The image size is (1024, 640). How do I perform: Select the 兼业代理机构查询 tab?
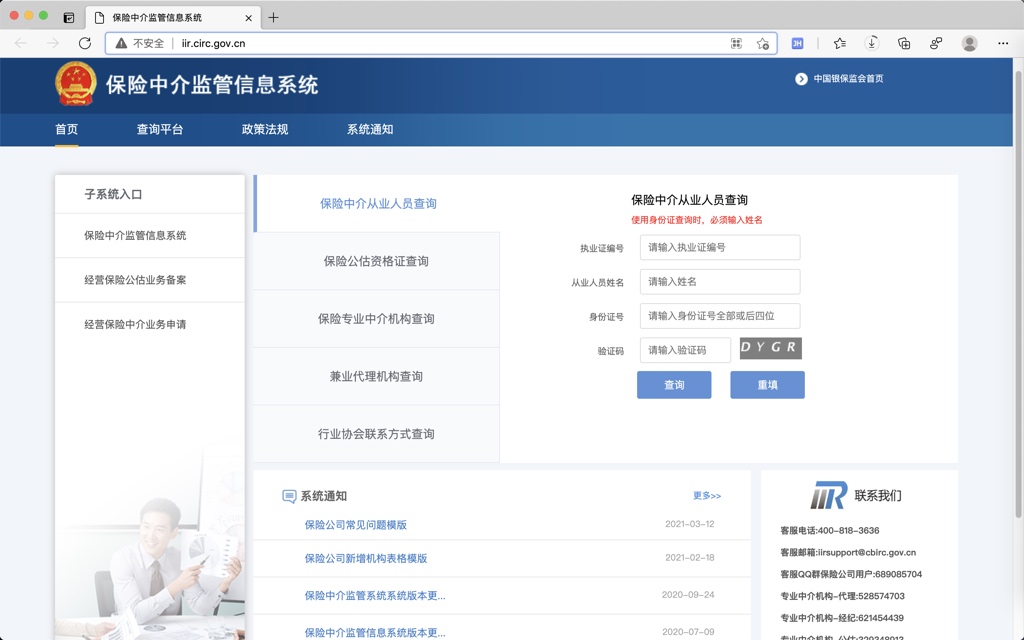click(376, 376)
